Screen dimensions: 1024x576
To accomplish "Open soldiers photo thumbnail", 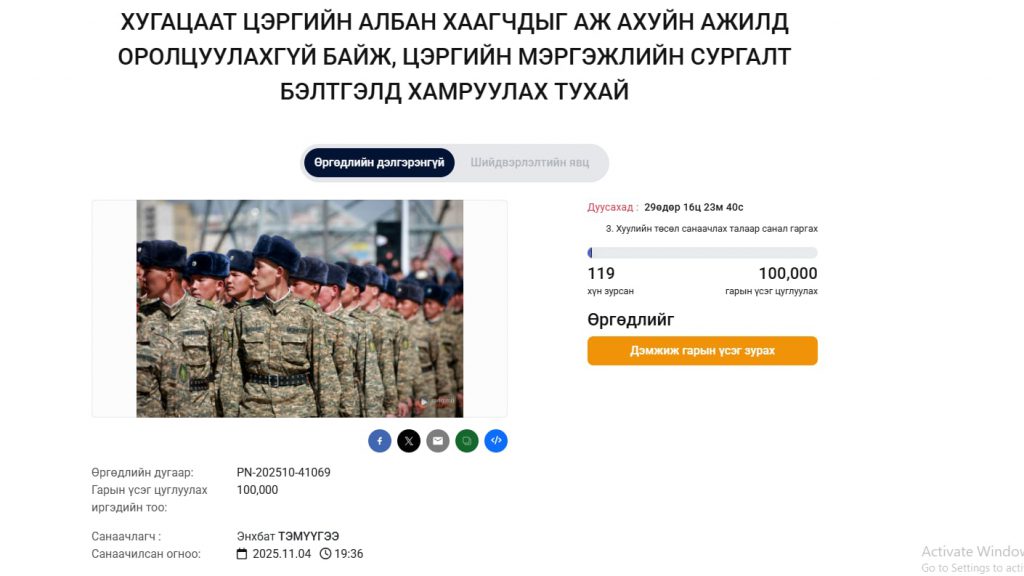I will [x=300, y=308].
